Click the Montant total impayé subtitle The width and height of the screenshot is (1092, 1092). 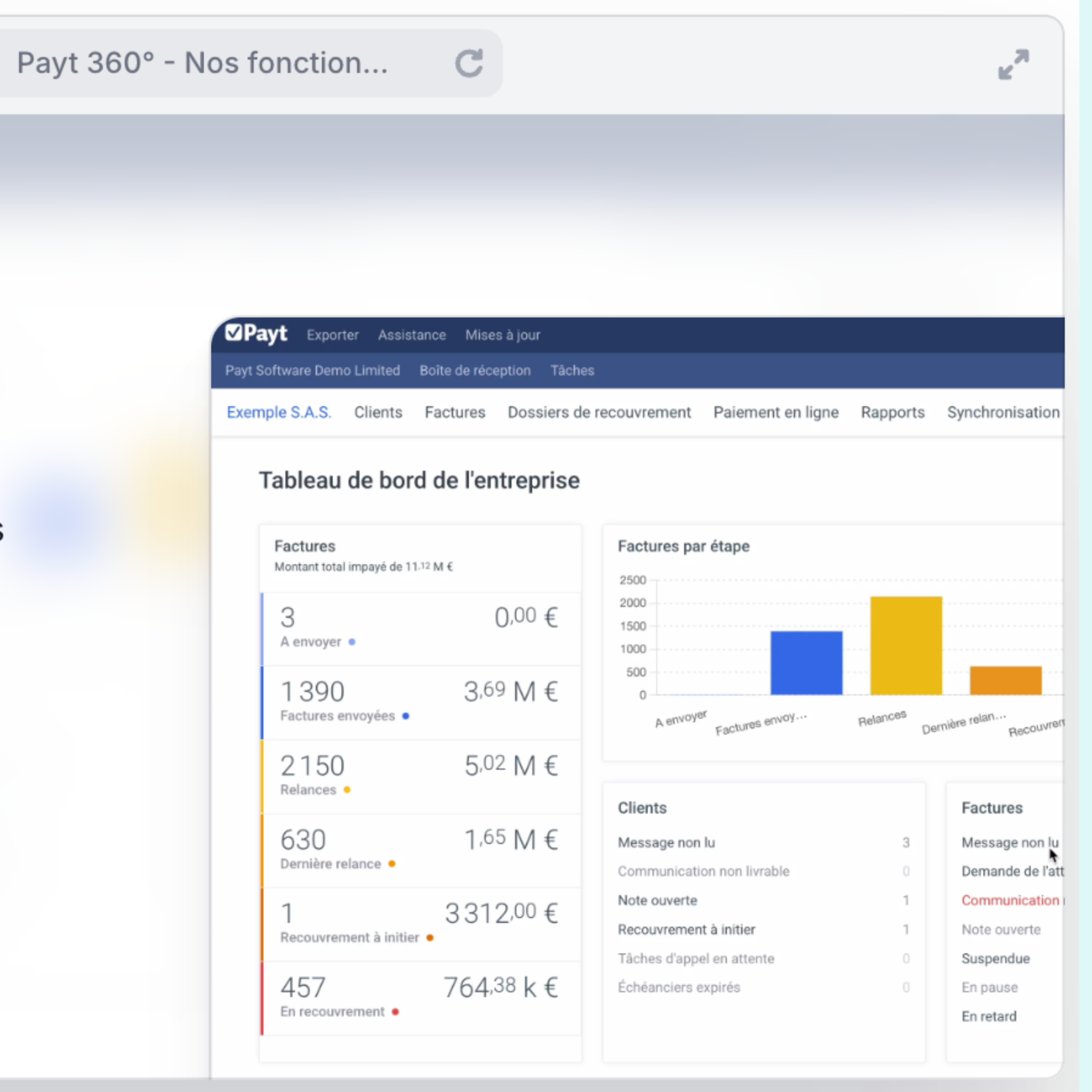pos(364,566)
